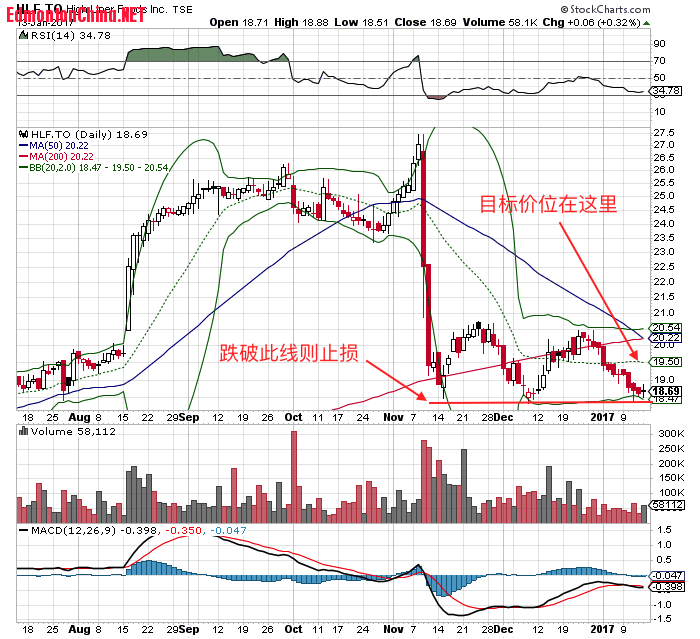The image size is (700, 639).
Task: Click the 58112 volume tag on the axis
Action: (666, 505)
